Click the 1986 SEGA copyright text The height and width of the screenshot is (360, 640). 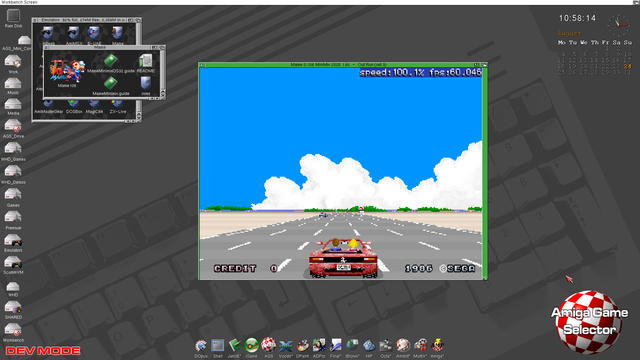[440, 268]
